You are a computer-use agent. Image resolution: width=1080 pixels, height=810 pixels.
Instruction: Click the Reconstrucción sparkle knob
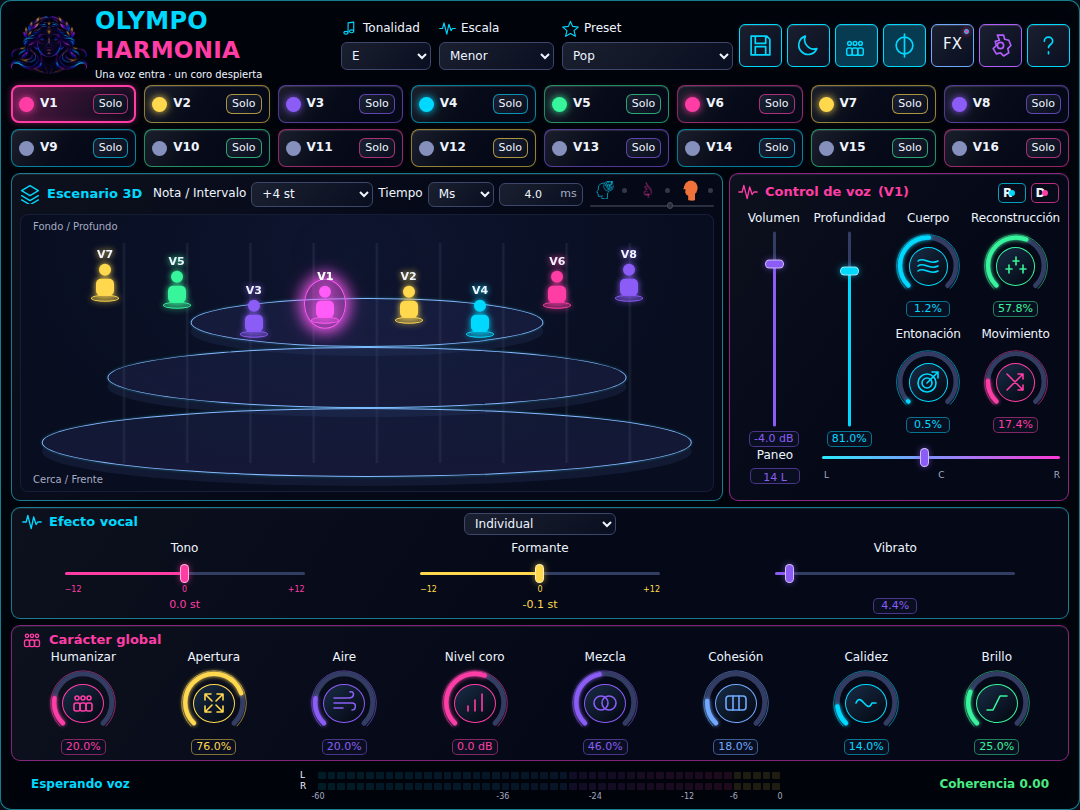[1015, 266]
